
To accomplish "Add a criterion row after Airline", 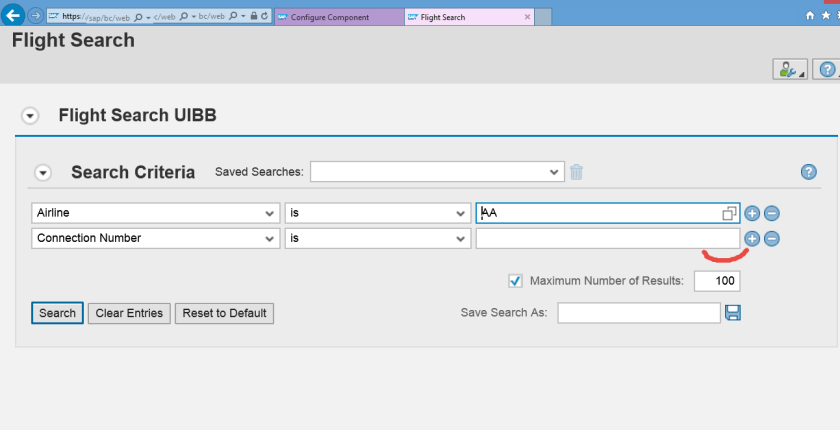I will pyautogui.click(x=752, y=213).
